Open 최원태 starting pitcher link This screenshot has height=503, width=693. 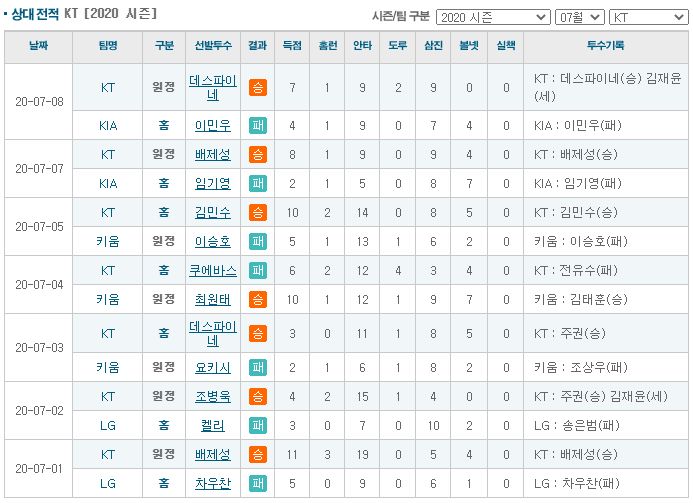[213, 300]
